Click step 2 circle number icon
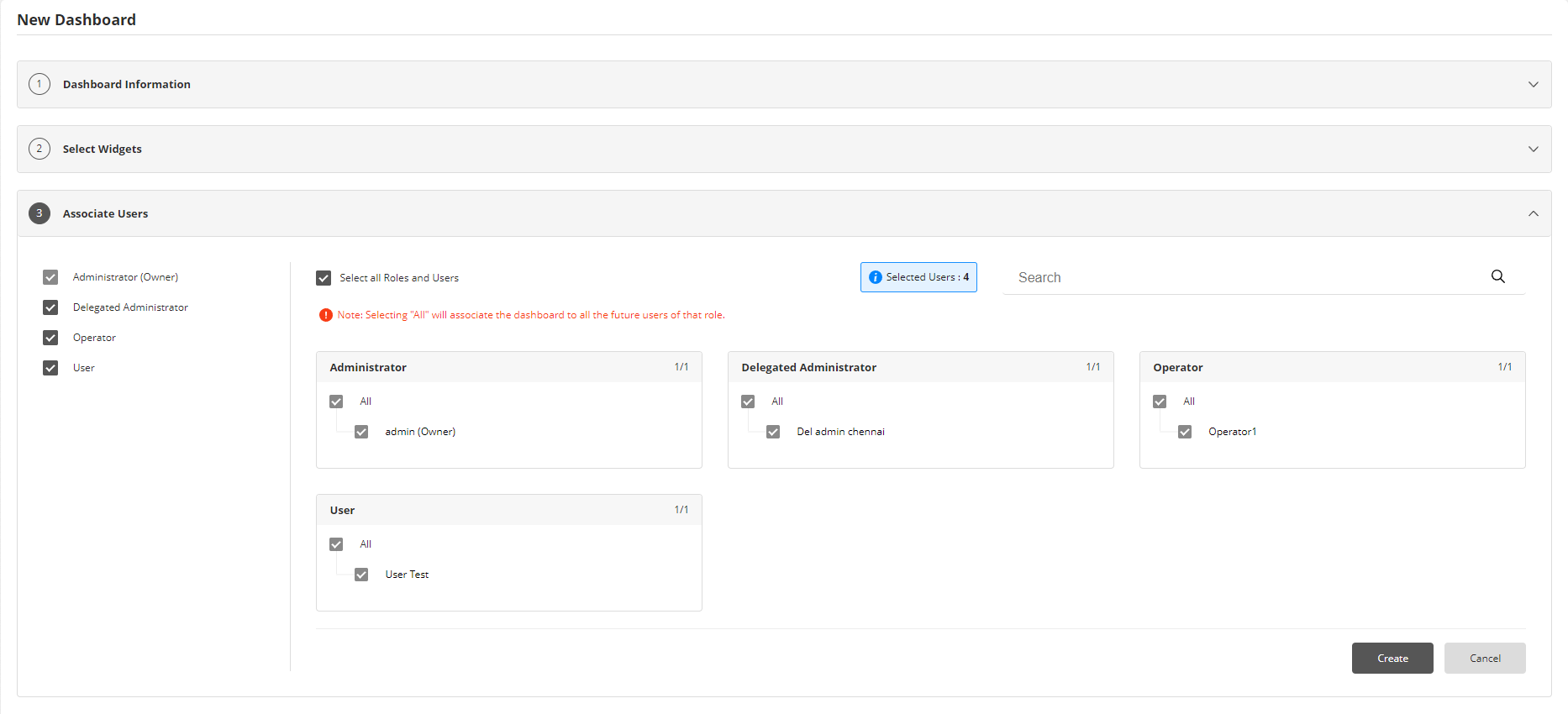The height and width of the screenshot is (714, 1568). (x=39, y=149)
